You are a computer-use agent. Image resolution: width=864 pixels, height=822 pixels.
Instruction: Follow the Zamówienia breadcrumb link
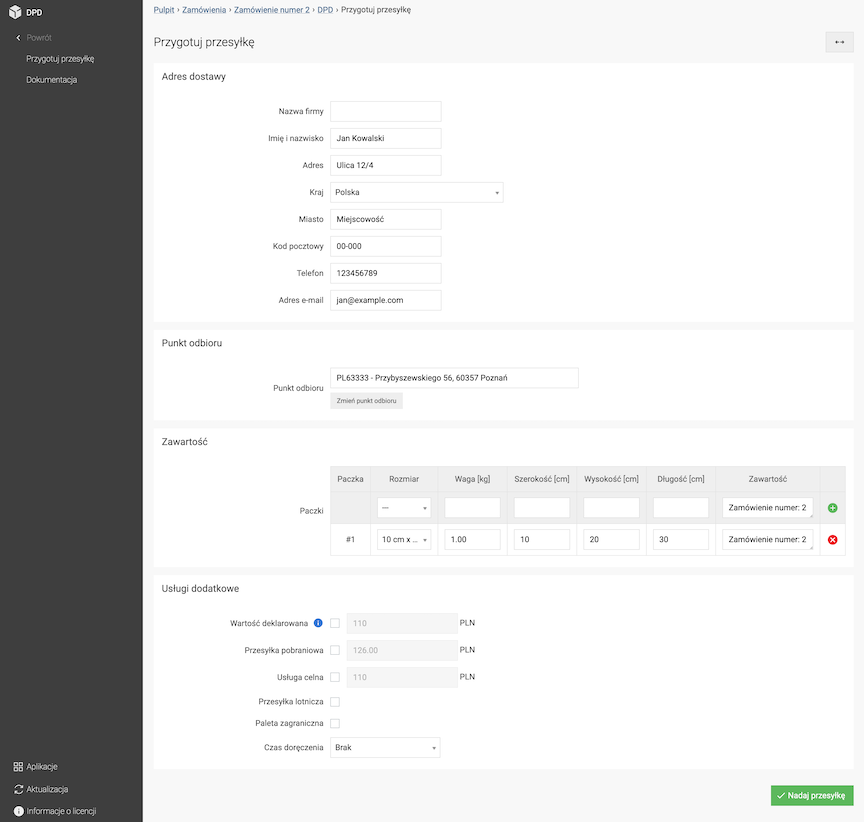tap(204, 10)
